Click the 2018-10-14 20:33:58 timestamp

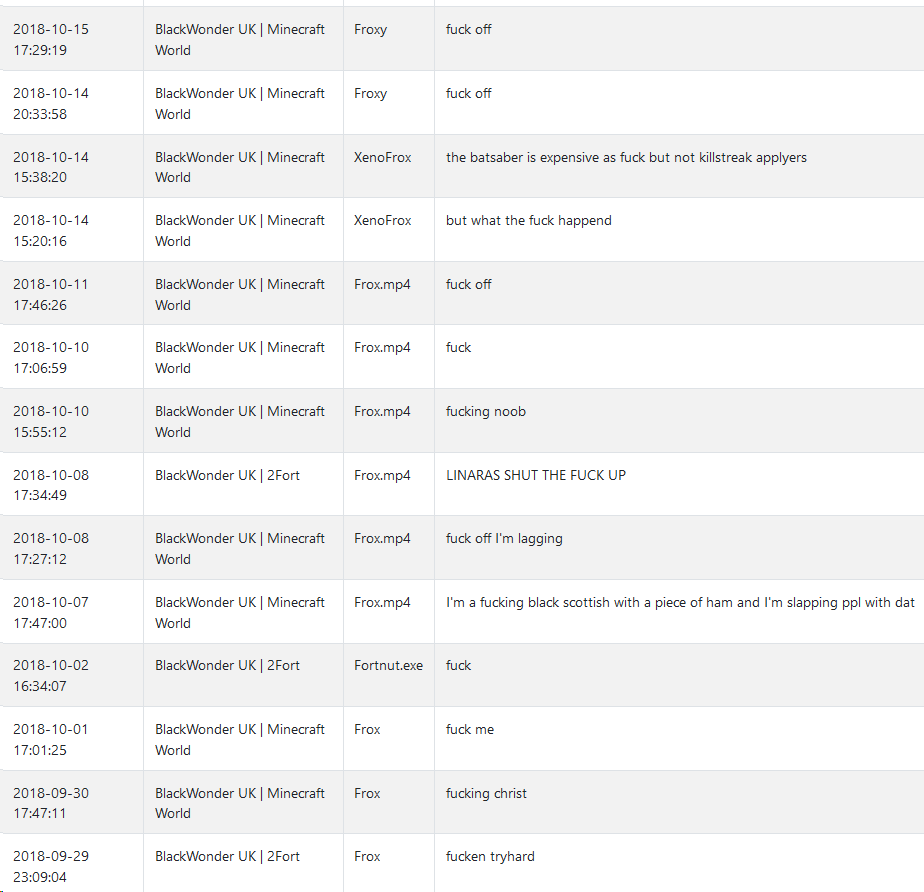51,104
